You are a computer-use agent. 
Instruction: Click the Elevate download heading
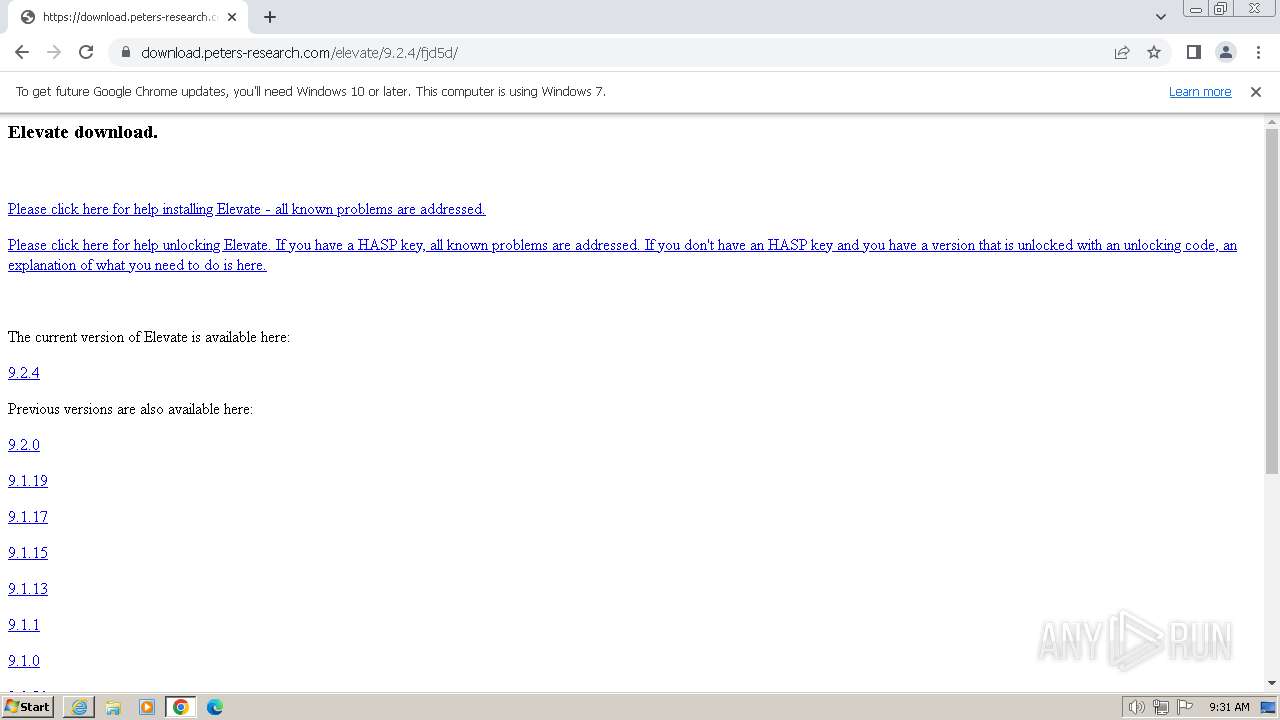[83, 132]
